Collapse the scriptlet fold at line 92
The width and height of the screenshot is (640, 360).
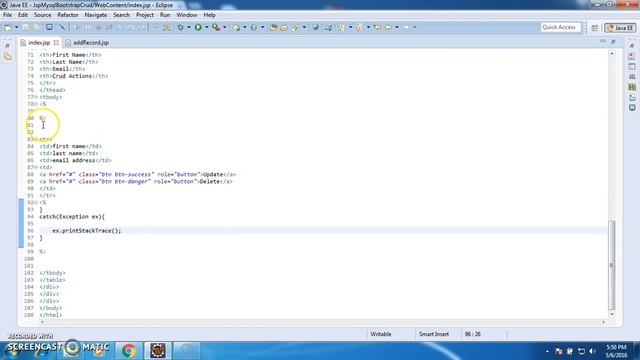(x=36, y=202)
